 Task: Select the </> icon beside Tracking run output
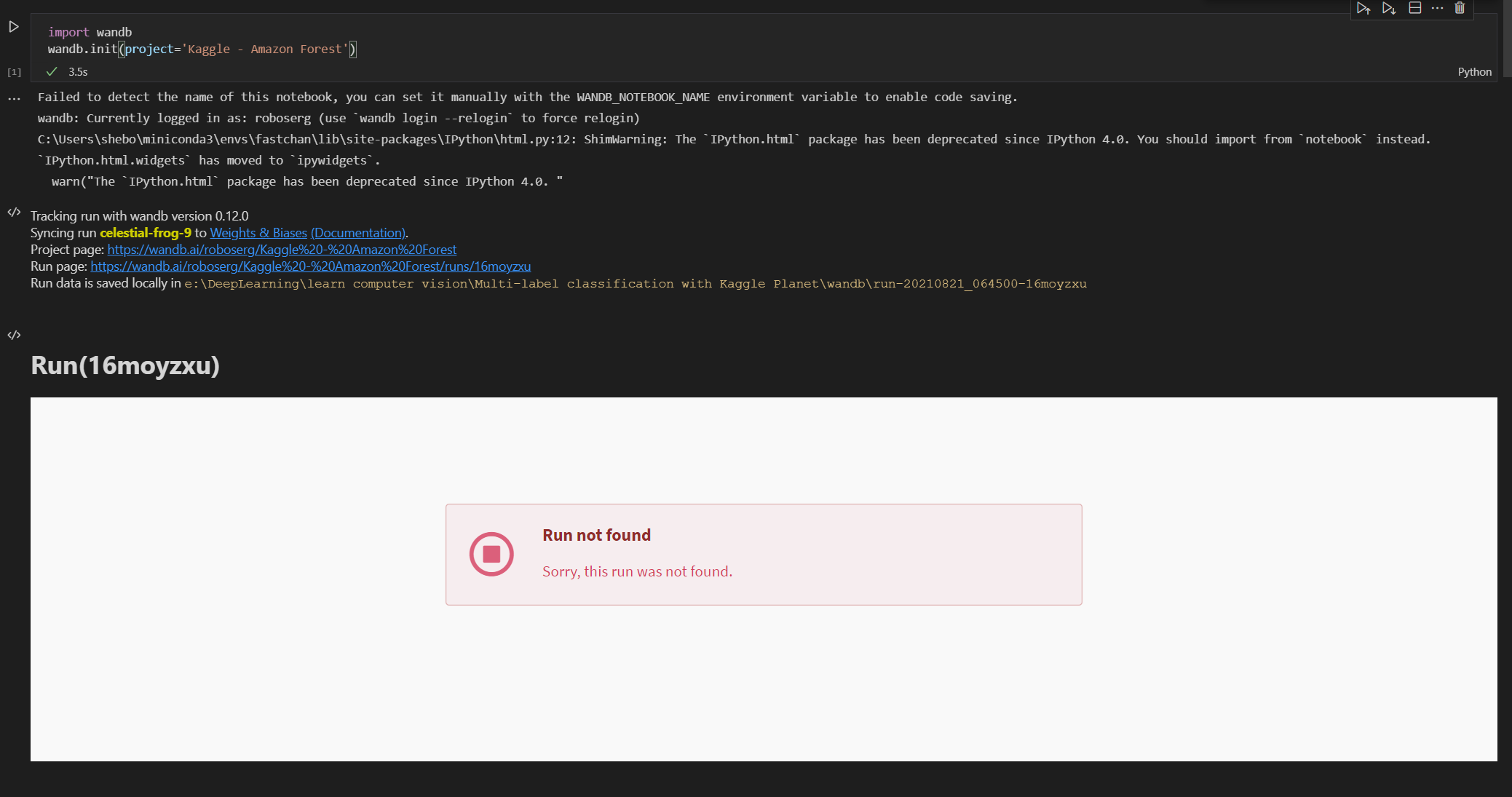[13, 213]
